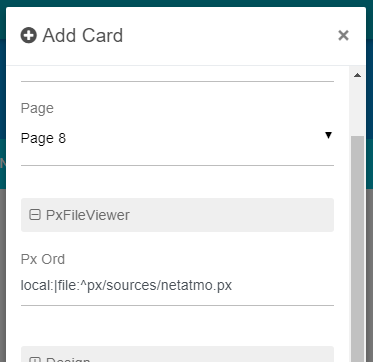Click the Page 8 selected value text
Image resolution: width=373 pixels, height=362 pixels.
(x=43, y=138)
